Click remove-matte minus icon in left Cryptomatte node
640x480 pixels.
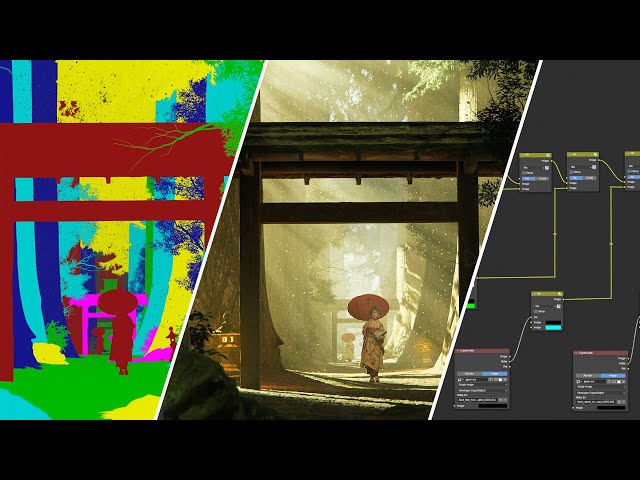point(505,400)
